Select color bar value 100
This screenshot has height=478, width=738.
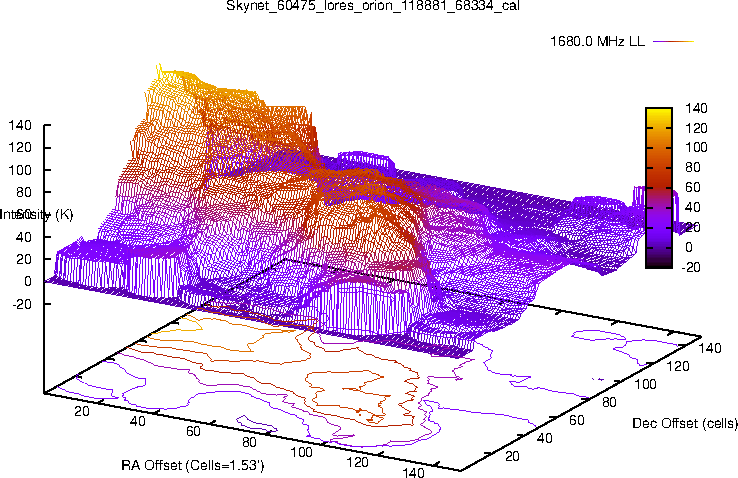tap(696, 148)
